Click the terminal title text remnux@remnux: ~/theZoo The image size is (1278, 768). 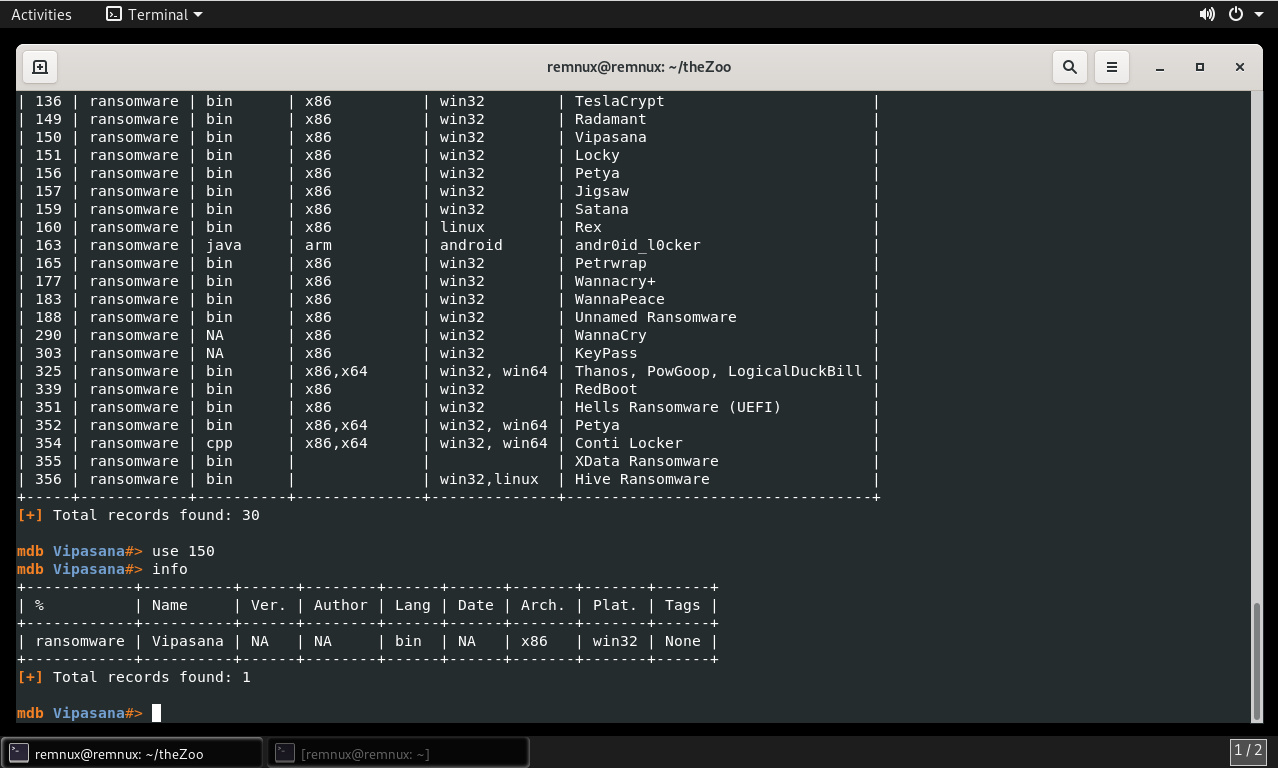(x=639, y=67)
